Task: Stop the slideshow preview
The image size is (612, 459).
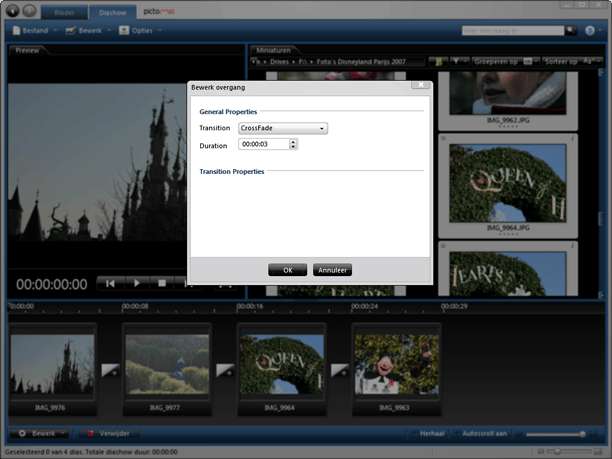Action: 162,283
